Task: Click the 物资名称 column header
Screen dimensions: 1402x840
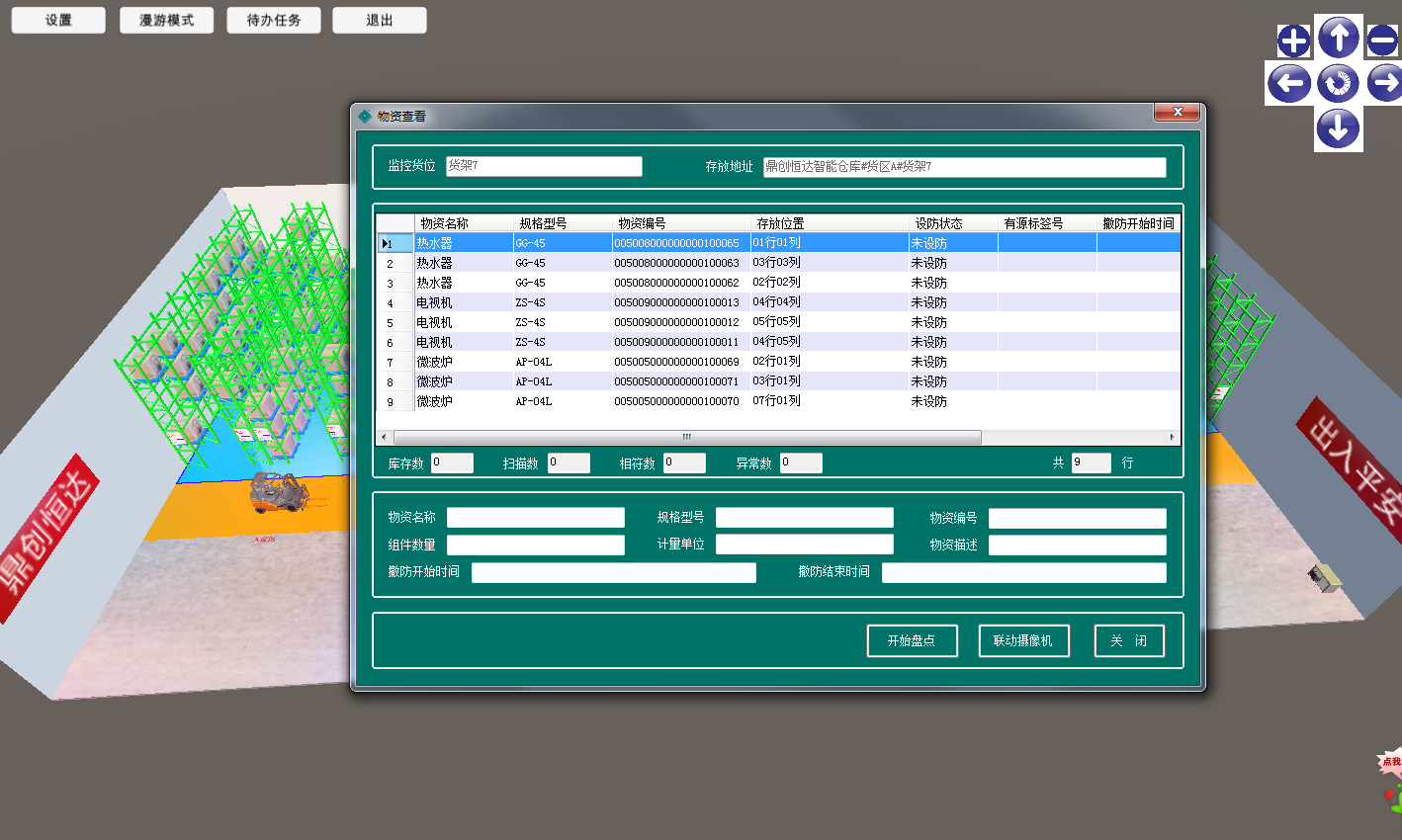Action: (x=444, y=223)
